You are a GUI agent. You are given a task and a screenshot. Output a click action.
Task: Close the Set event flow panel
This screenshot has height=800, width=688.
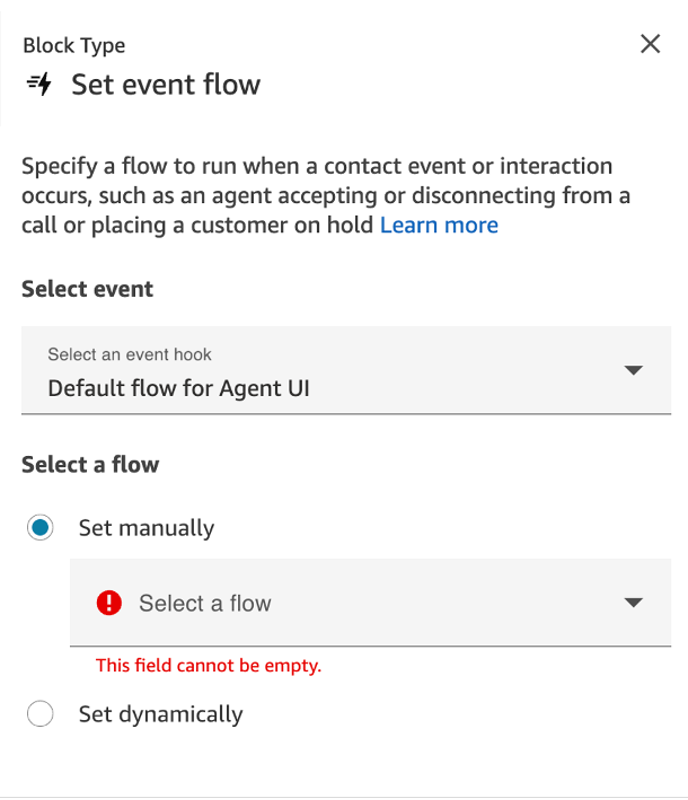(650, 44)
